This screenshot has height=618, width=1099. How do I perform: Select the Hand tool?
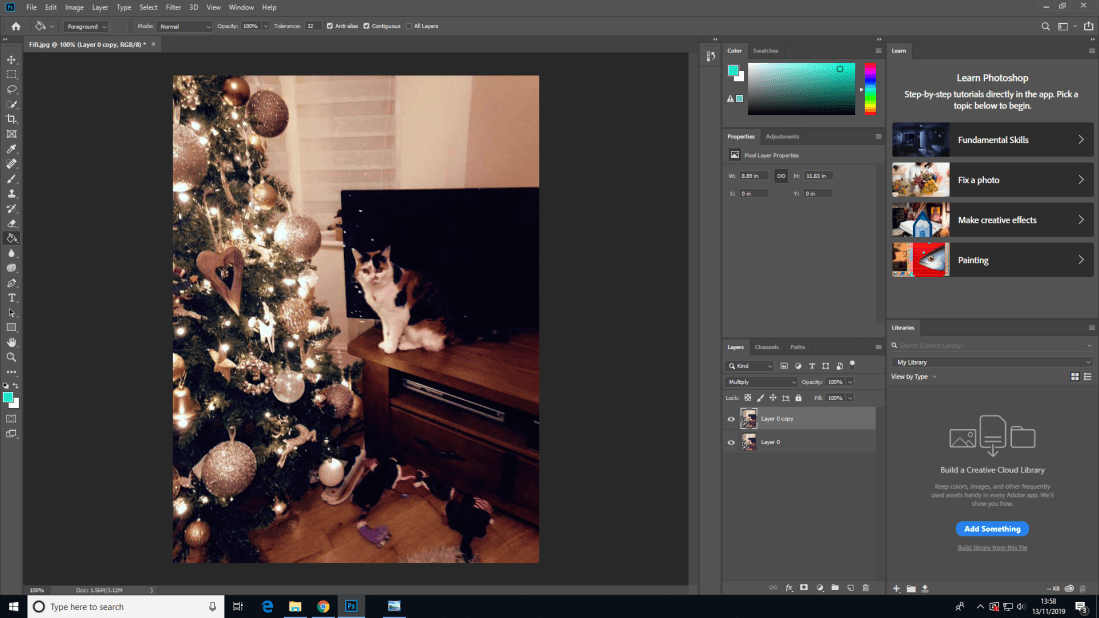(12, 342)
